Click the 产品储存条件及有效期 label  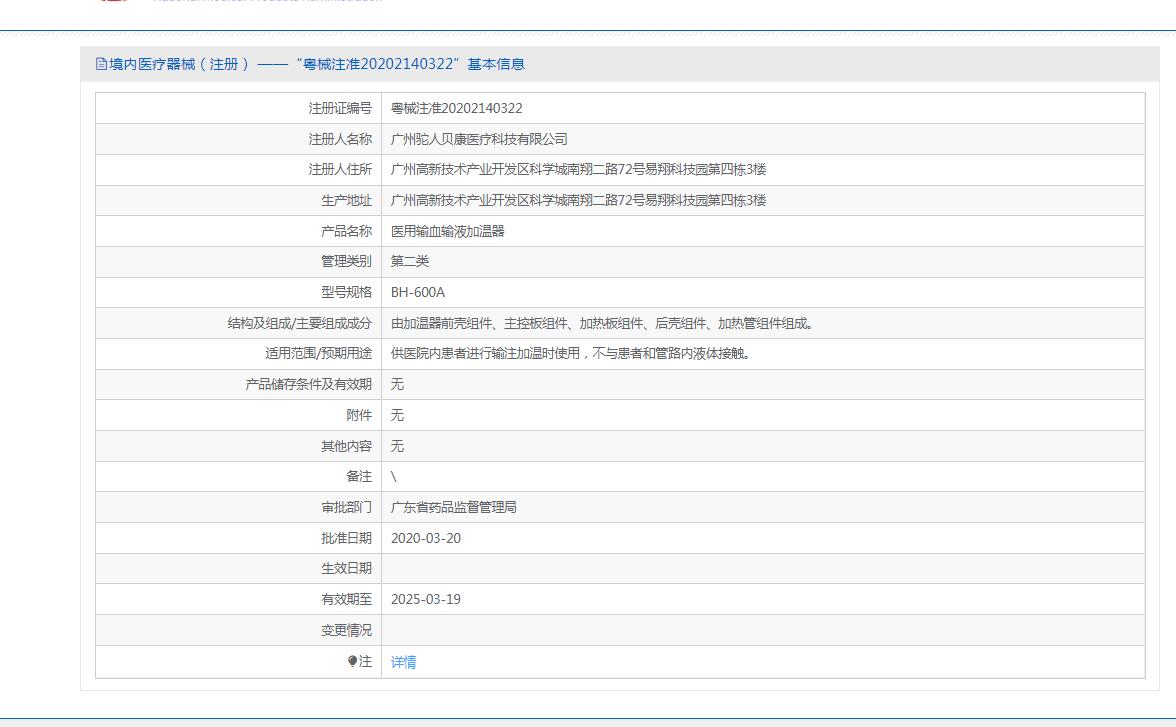pos(309,384)
